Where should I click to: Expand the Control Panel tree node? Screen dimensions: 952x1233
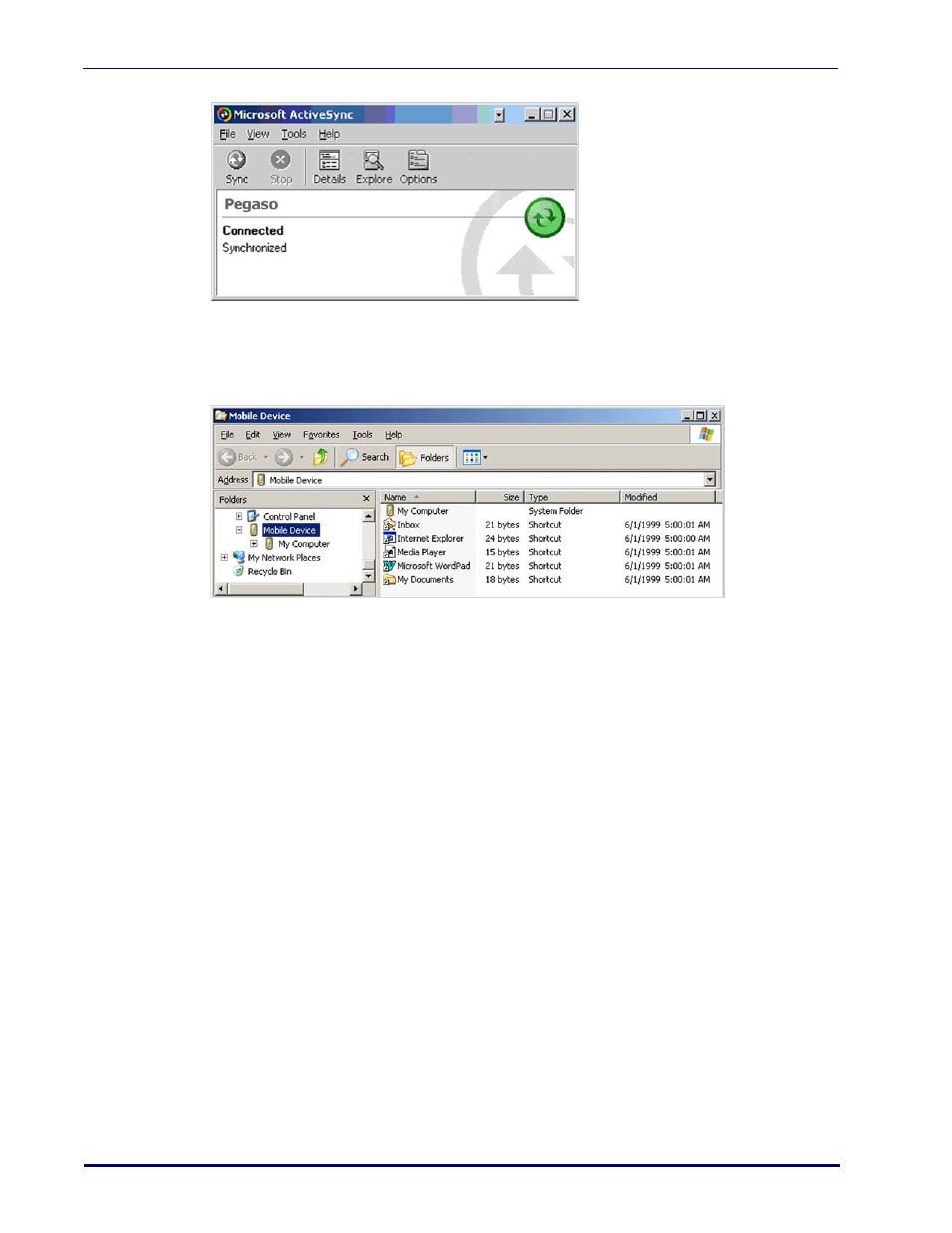click(x=238, y=516)
